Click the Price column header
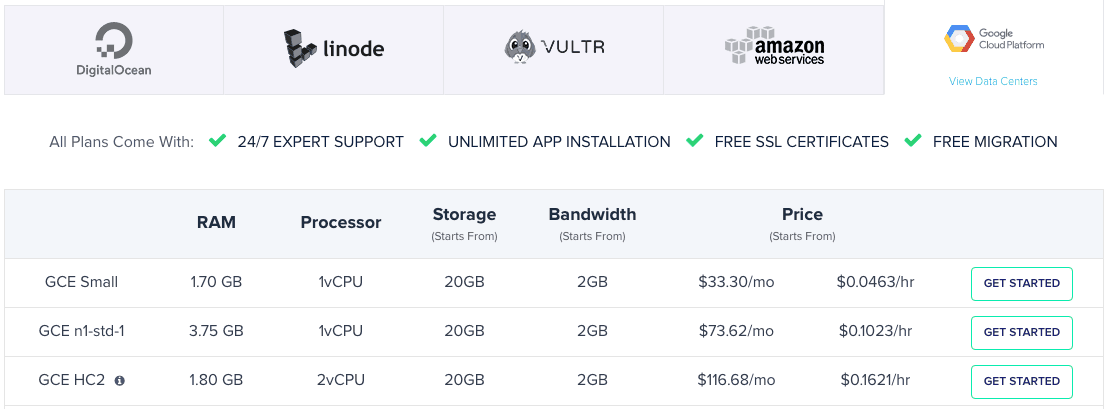Screen dimensions: 1107x409 (x=802, y=214)
